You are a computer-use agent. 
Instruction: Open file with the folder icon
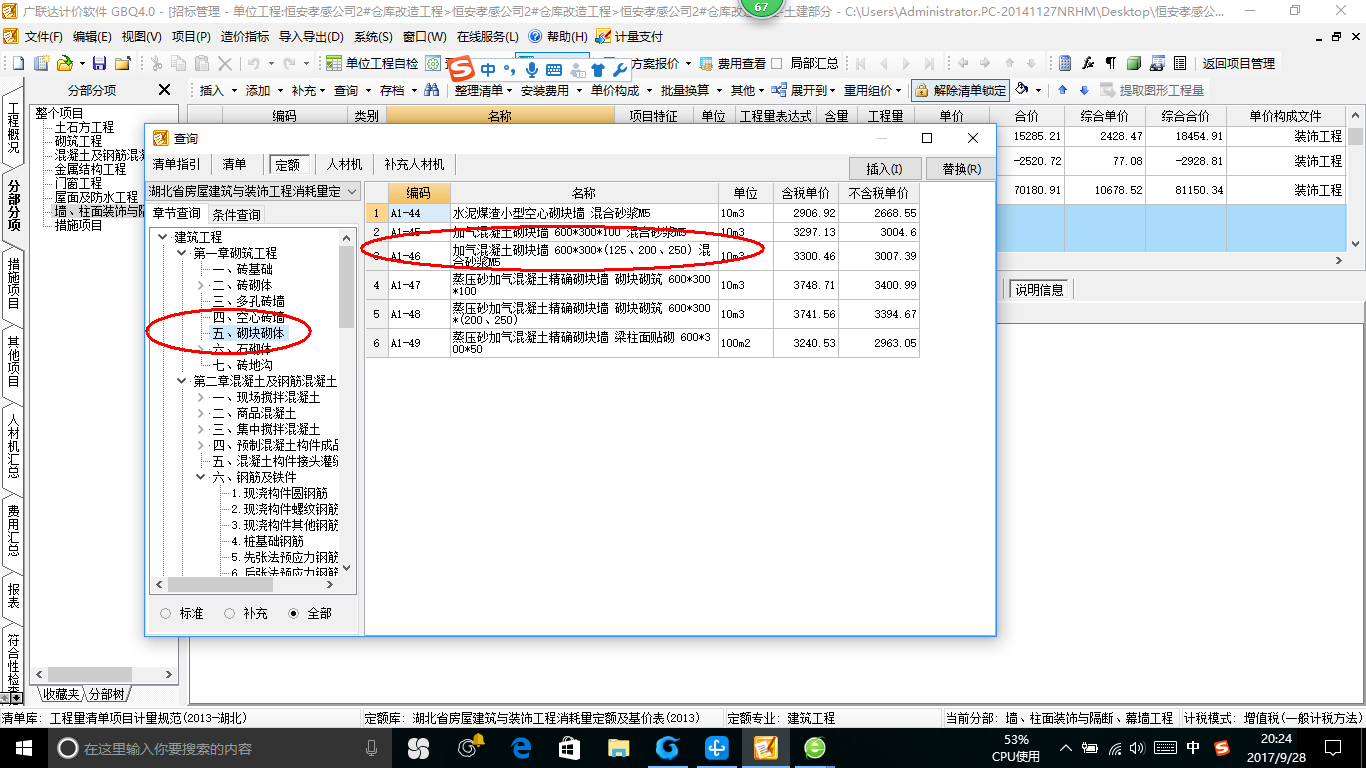64,63
